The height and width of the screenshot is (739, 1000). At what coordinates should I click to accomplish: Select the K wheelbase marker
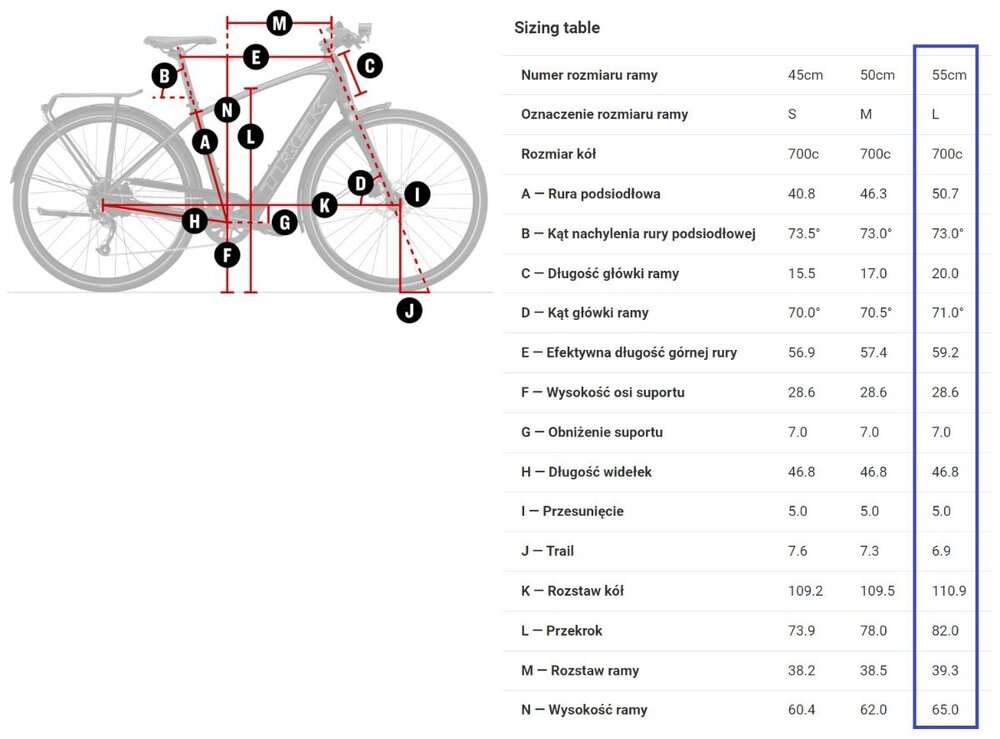pyautogui.click(x=324, y=205)
